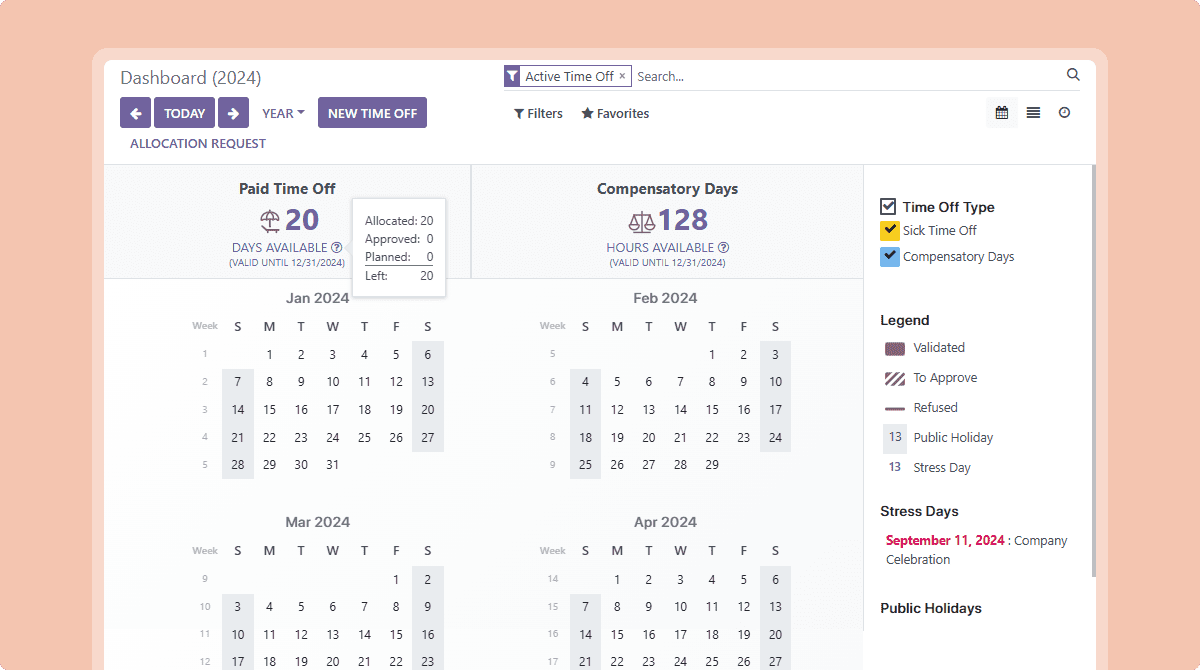Click the New Time Off button
The height and width of the screenshot is (670, 1200).
point(372,113)
